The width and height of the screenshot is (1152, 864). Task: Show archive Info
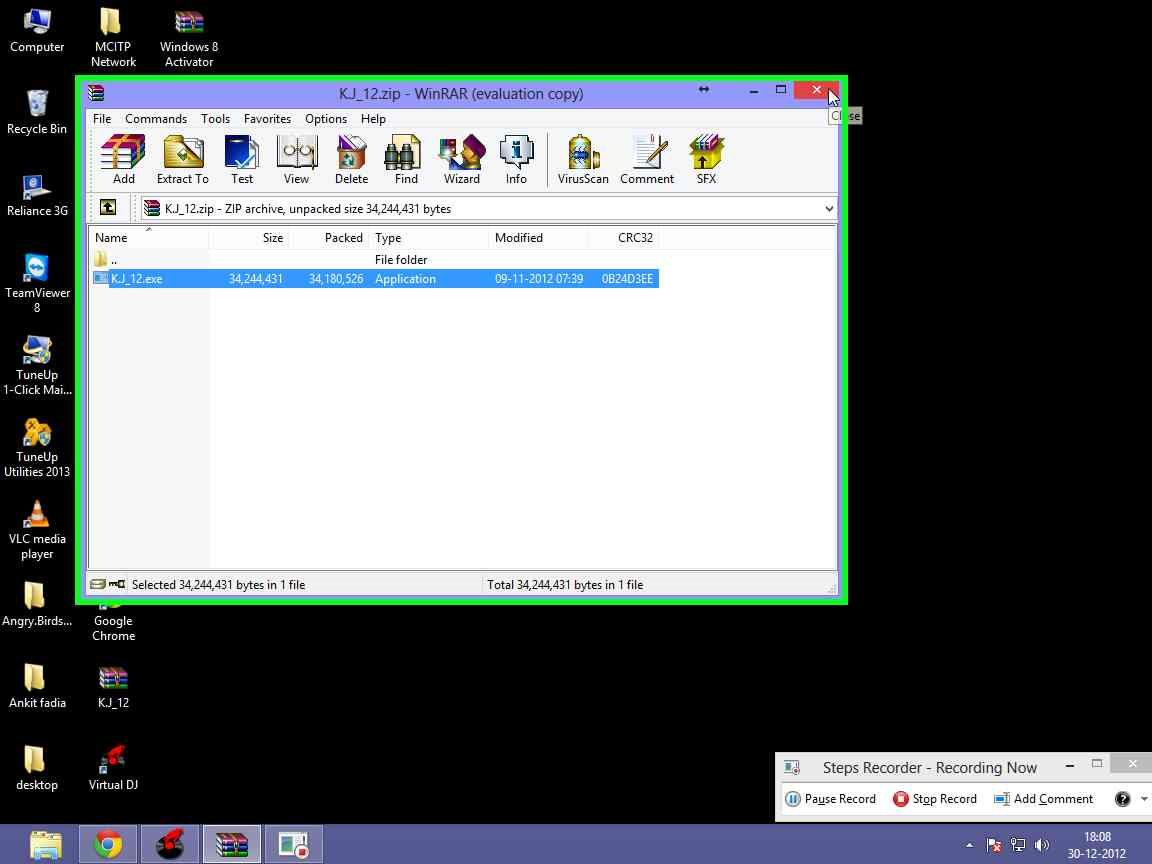(516, 159)
